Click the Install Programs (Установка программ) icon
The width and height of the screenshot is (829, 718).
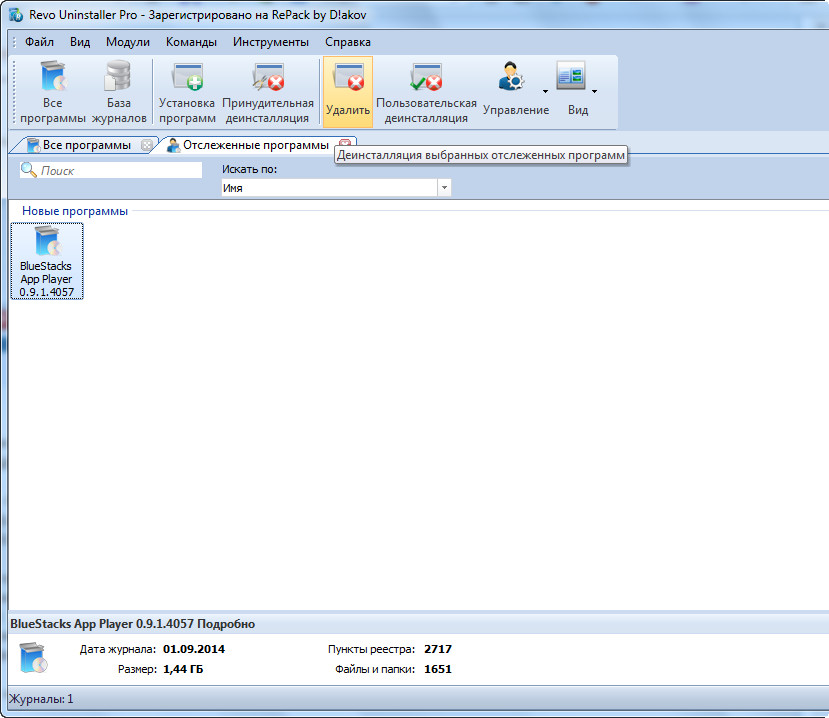187,91
